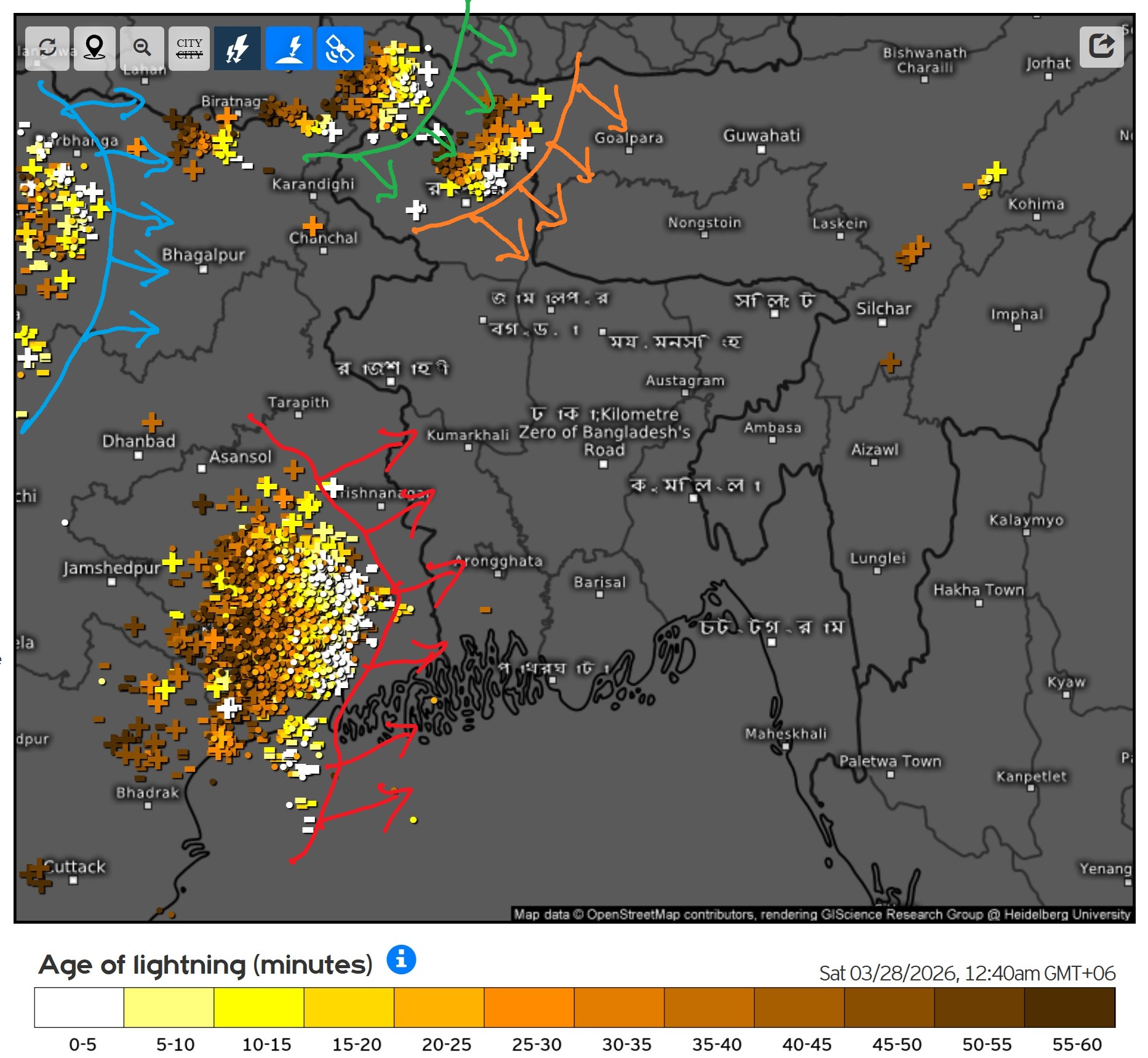Click the refresh map icon
The height and width of the screenshot is (1058, 1148).
[x=47, y=48]
